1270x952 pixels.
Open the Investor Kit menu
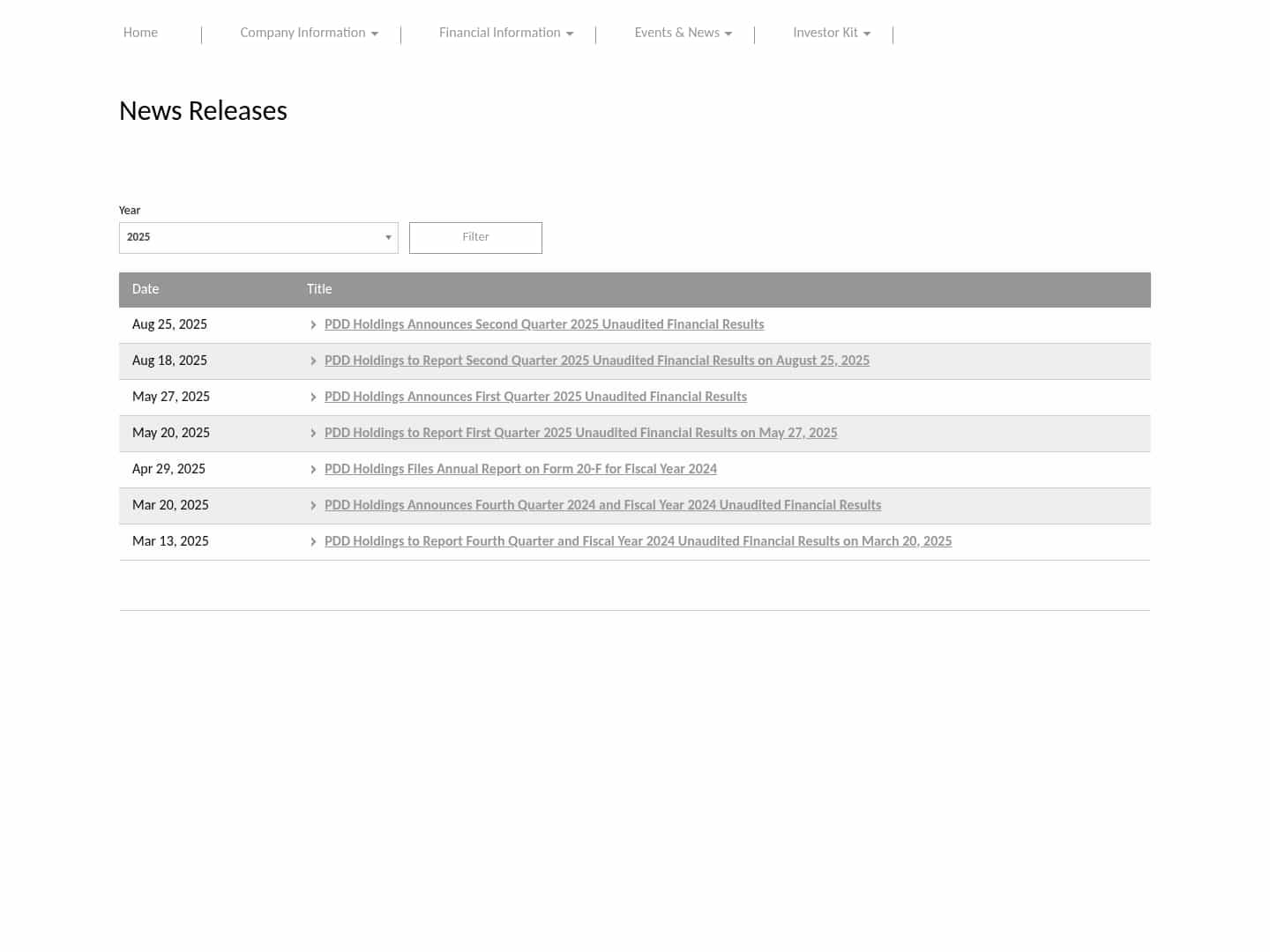(832, 33)
